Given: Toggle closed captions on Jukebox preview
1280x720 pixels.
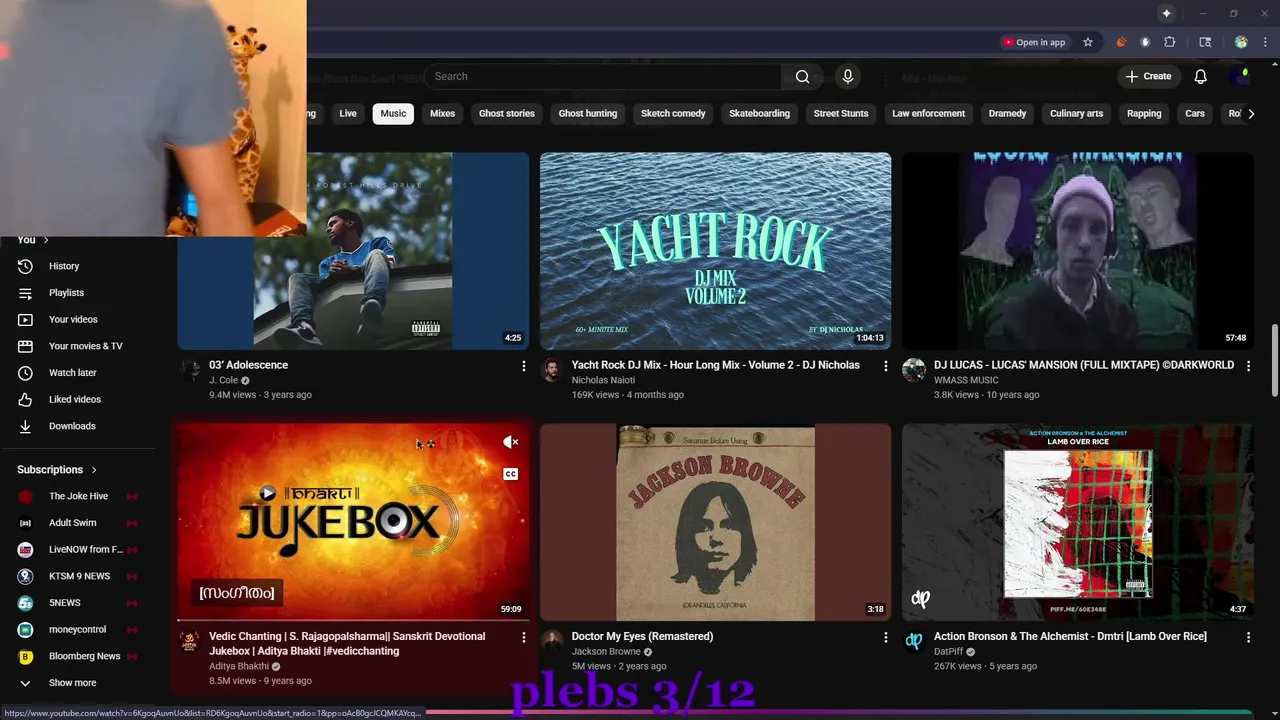Looking at the screenshot, I should point(510,474).
